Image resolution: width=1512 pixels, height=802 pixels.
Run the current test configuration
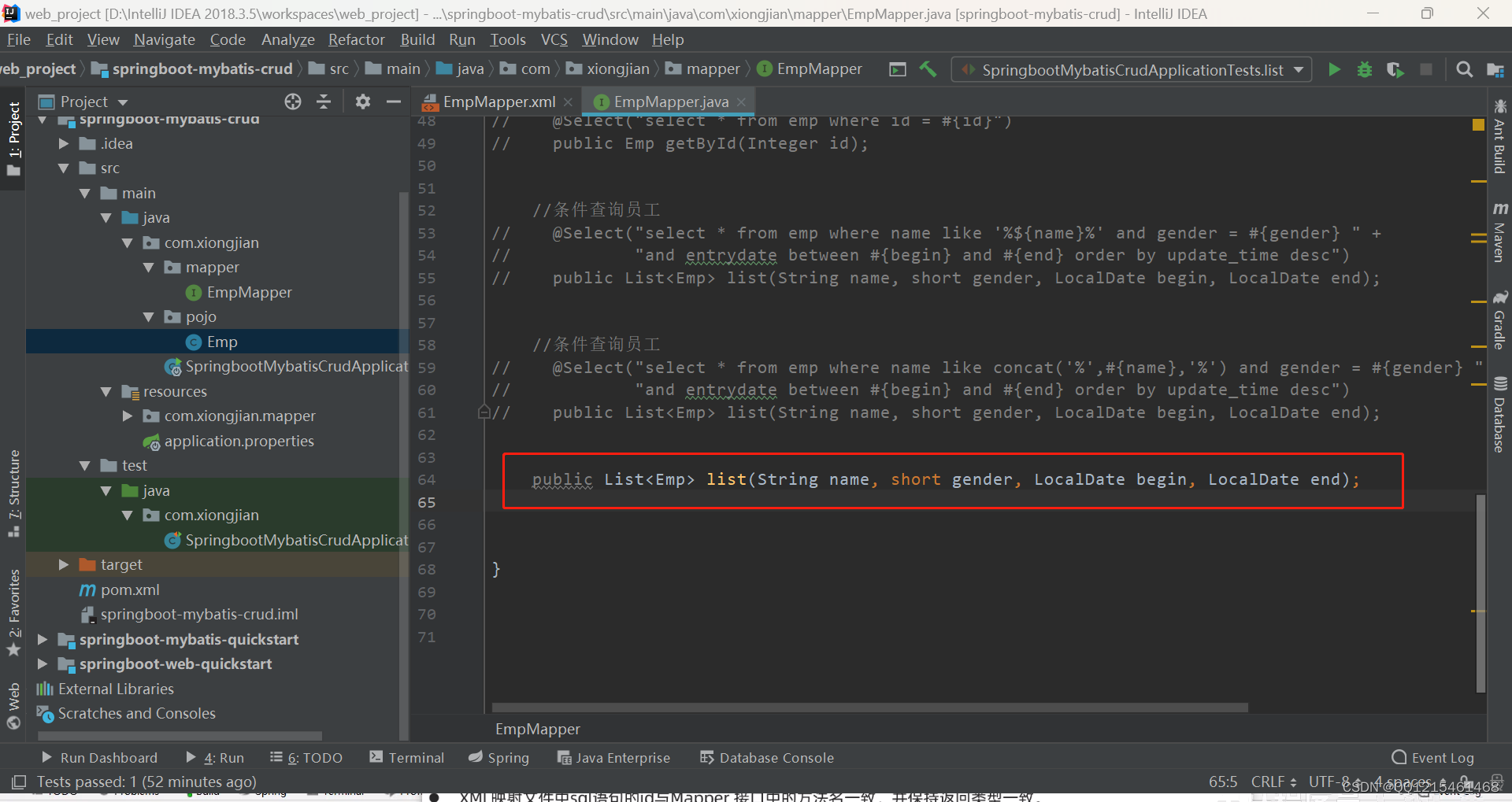coord(1334,69)
